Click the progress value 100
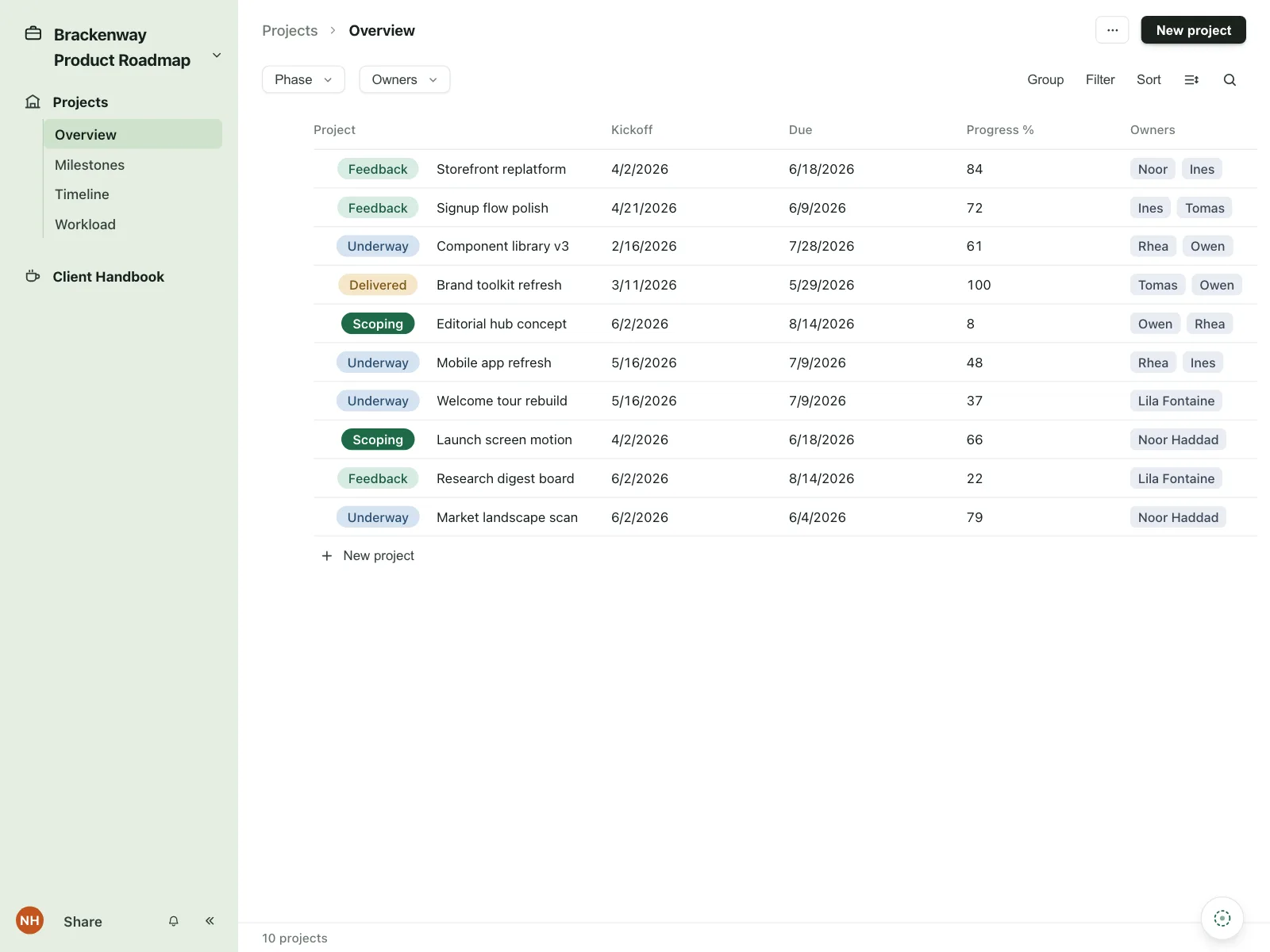The height and width of the screenshot is (952, 1270). pos(979,285)
